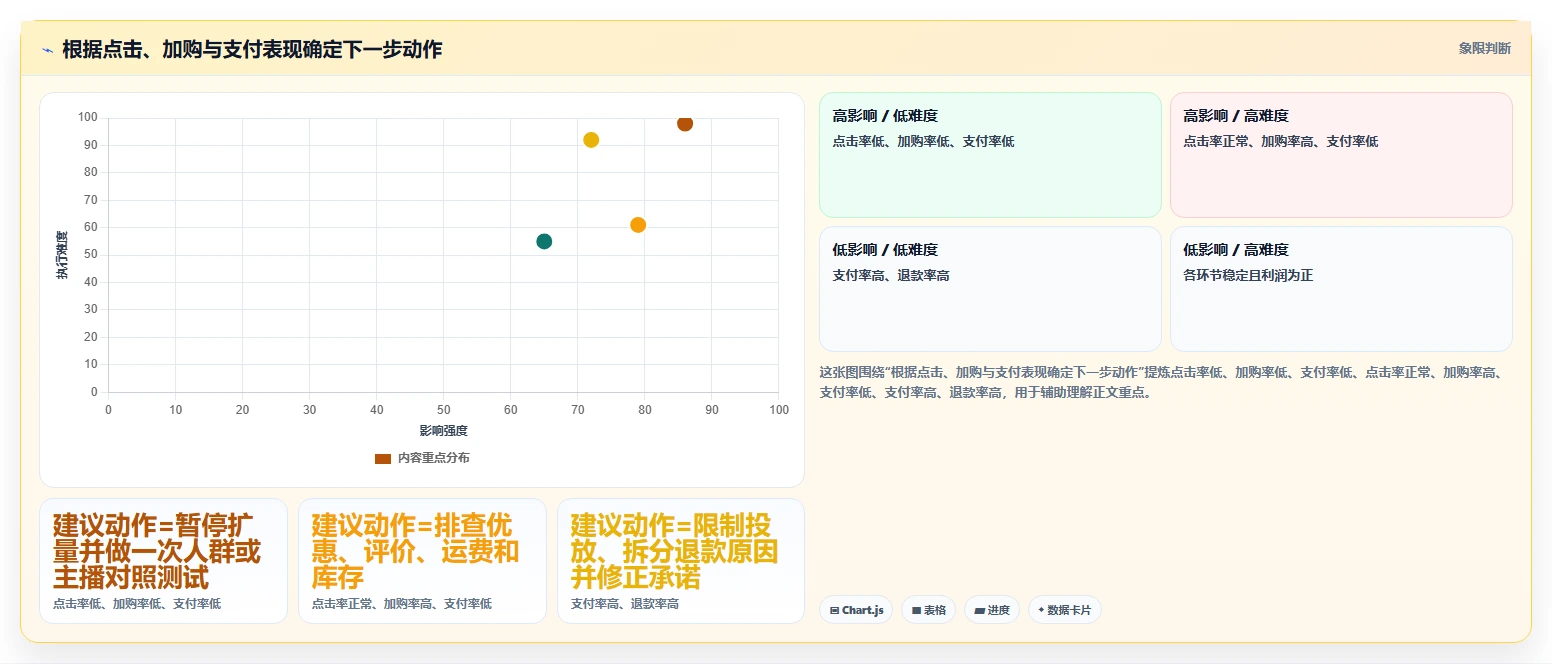1552x664 pixels.
Task: Open the 排查优惠、评价、运费和库存 action card
Action: click(x=422, y=561)
